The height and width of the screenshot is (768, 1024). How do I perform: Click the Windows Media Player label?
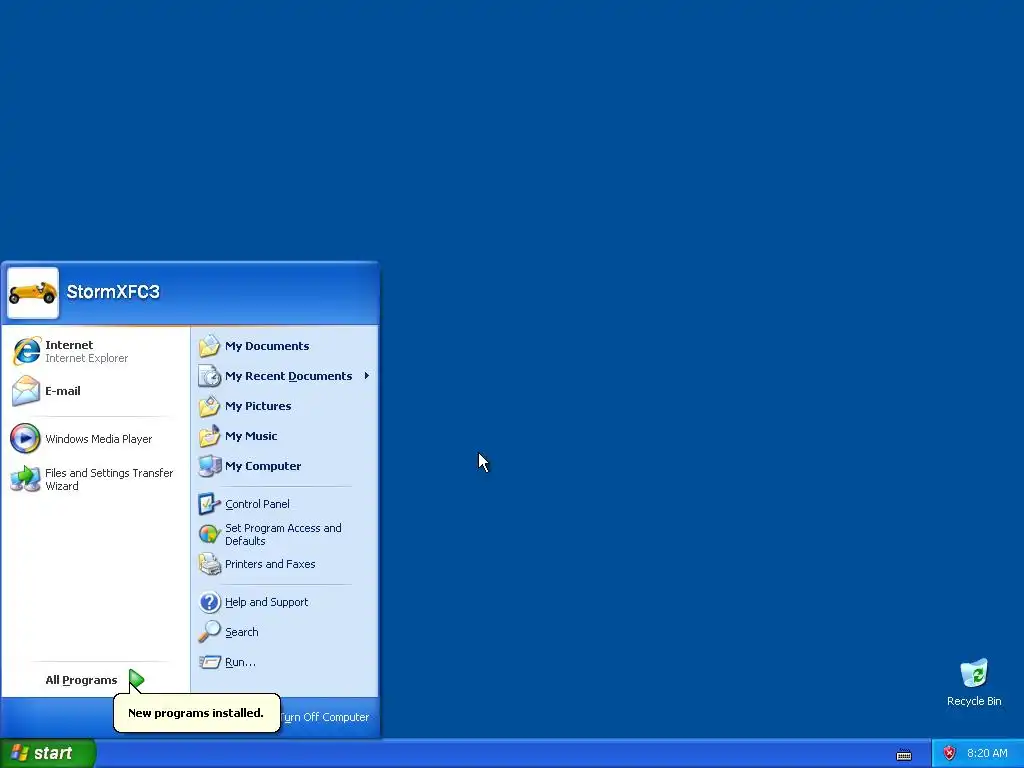99,440
